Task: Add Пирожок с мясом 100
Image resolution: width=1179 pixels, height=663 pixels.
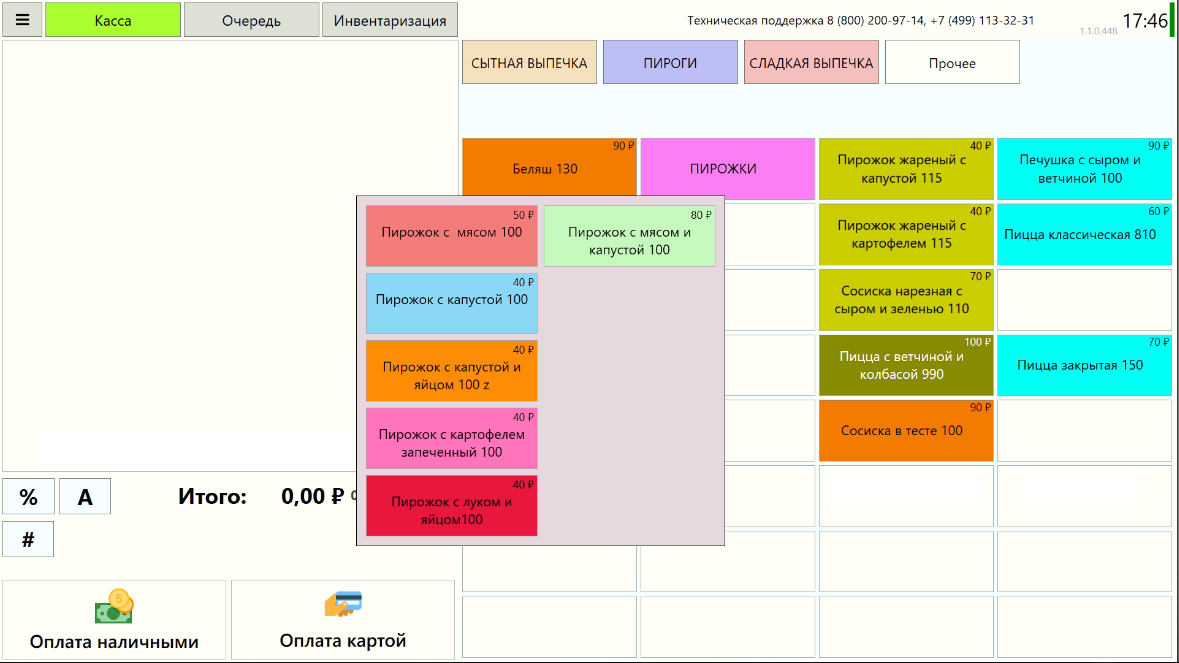Action: pos(451,236)
